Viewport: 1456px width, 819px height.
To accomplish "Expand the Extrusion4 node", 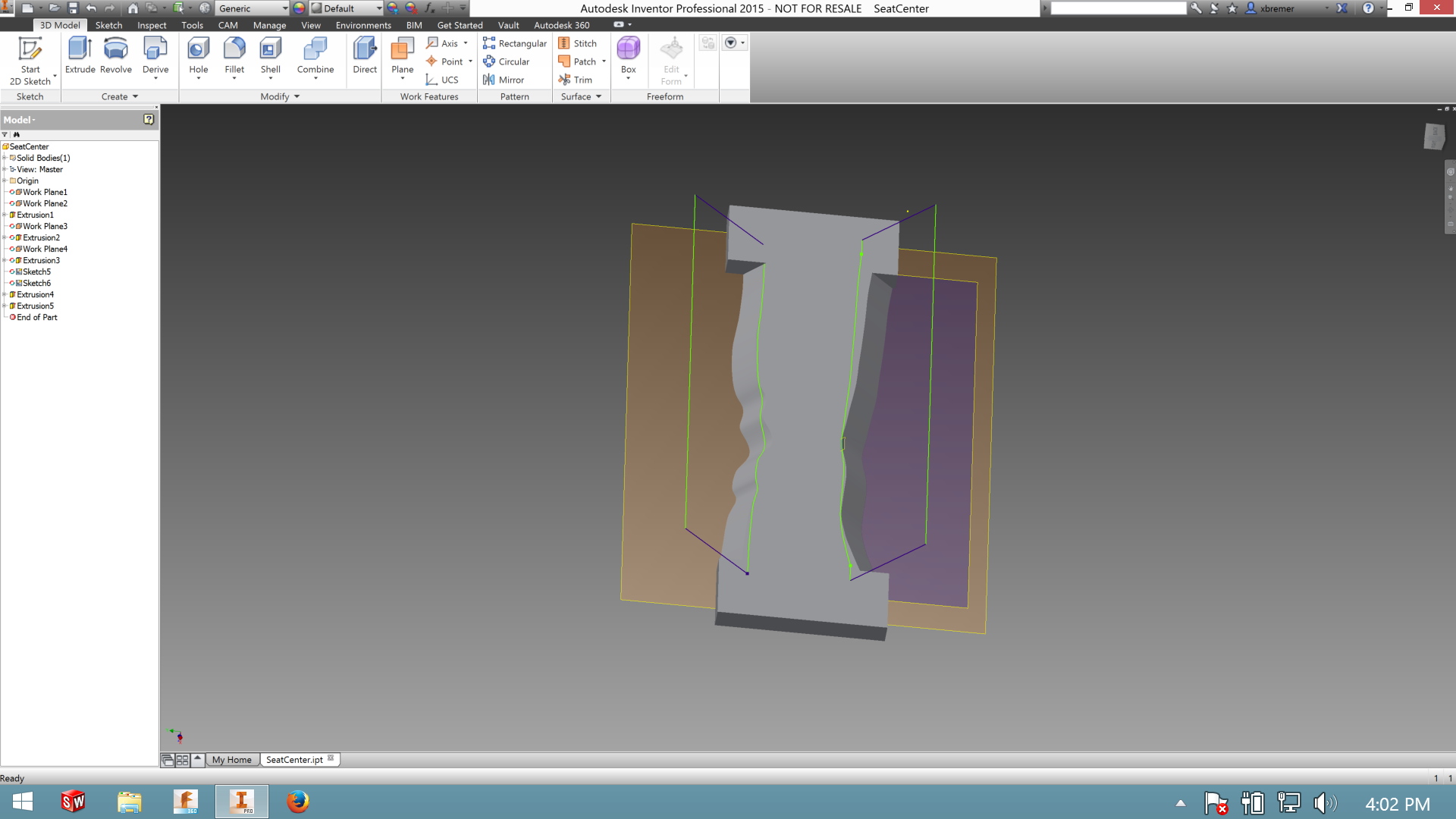I will pyautogui.click(x=5, y=294).
